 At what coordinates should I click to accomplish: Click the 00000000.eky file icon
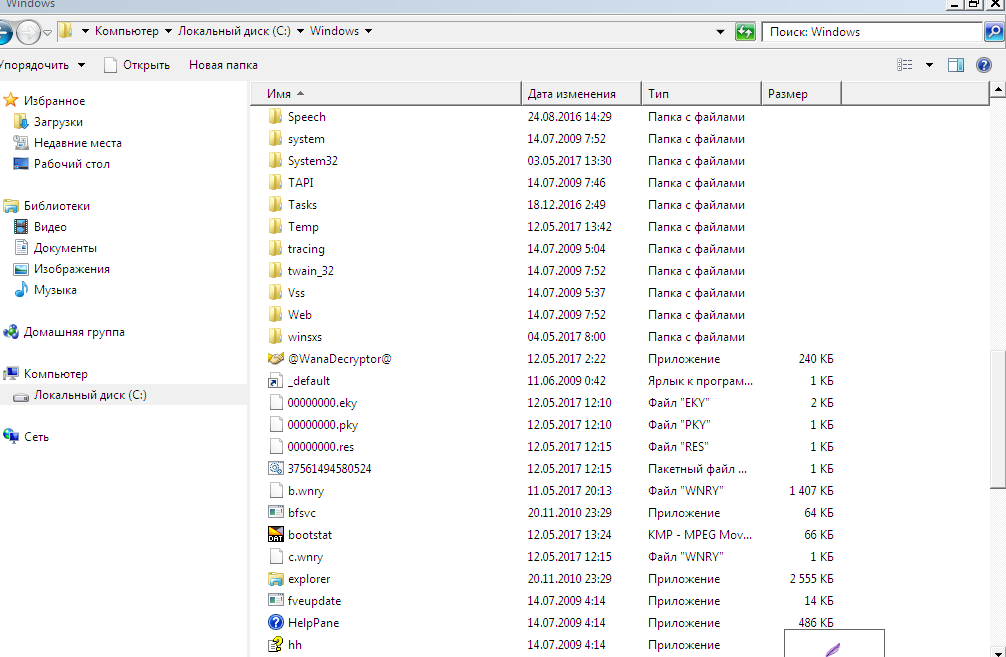275,402
